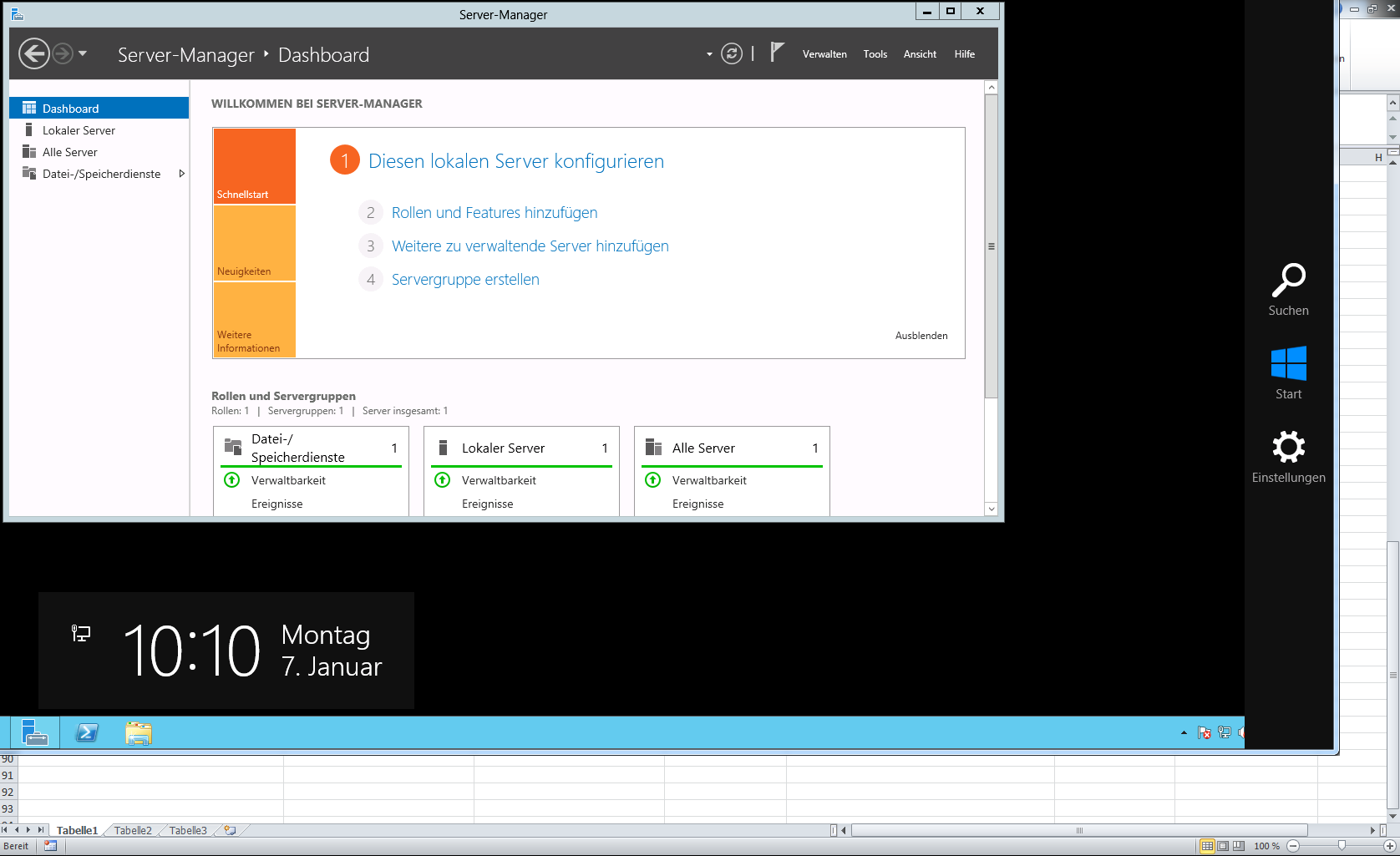This screenshot has height=856, width=1400.
Task: Select Alle Server in the sidebar
Action: point(99,152)
